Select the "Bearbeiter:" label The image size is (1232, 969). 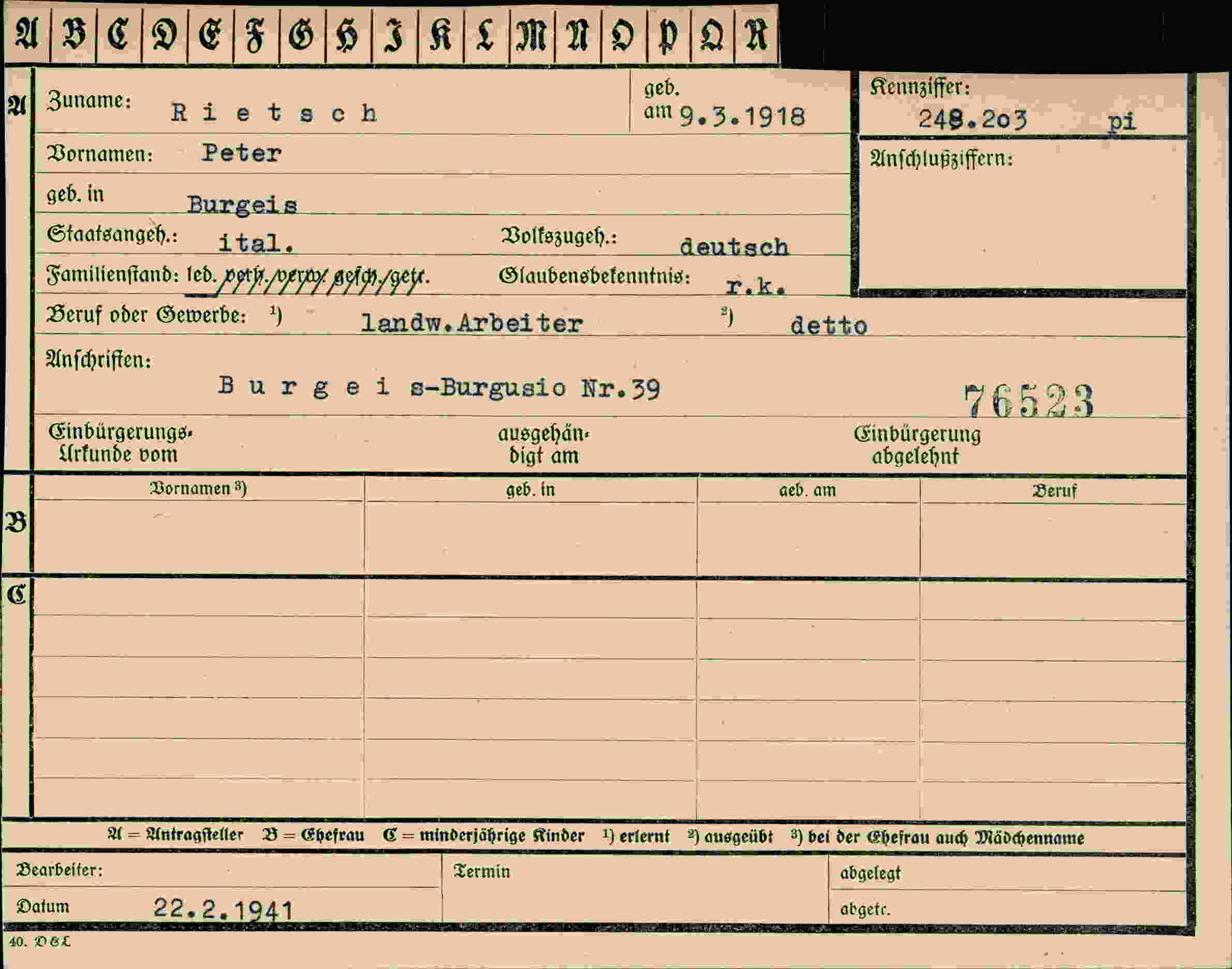pos(60,870)
